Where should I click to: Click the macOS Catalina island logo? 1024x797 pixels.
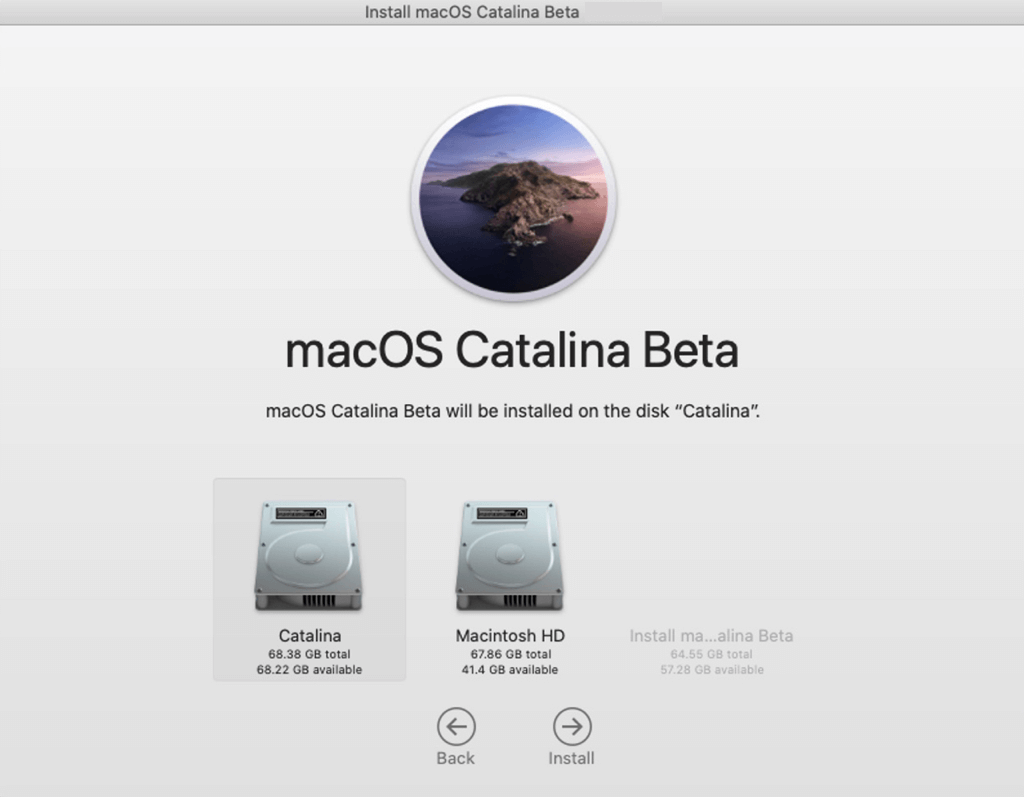[x=513, y=199]
